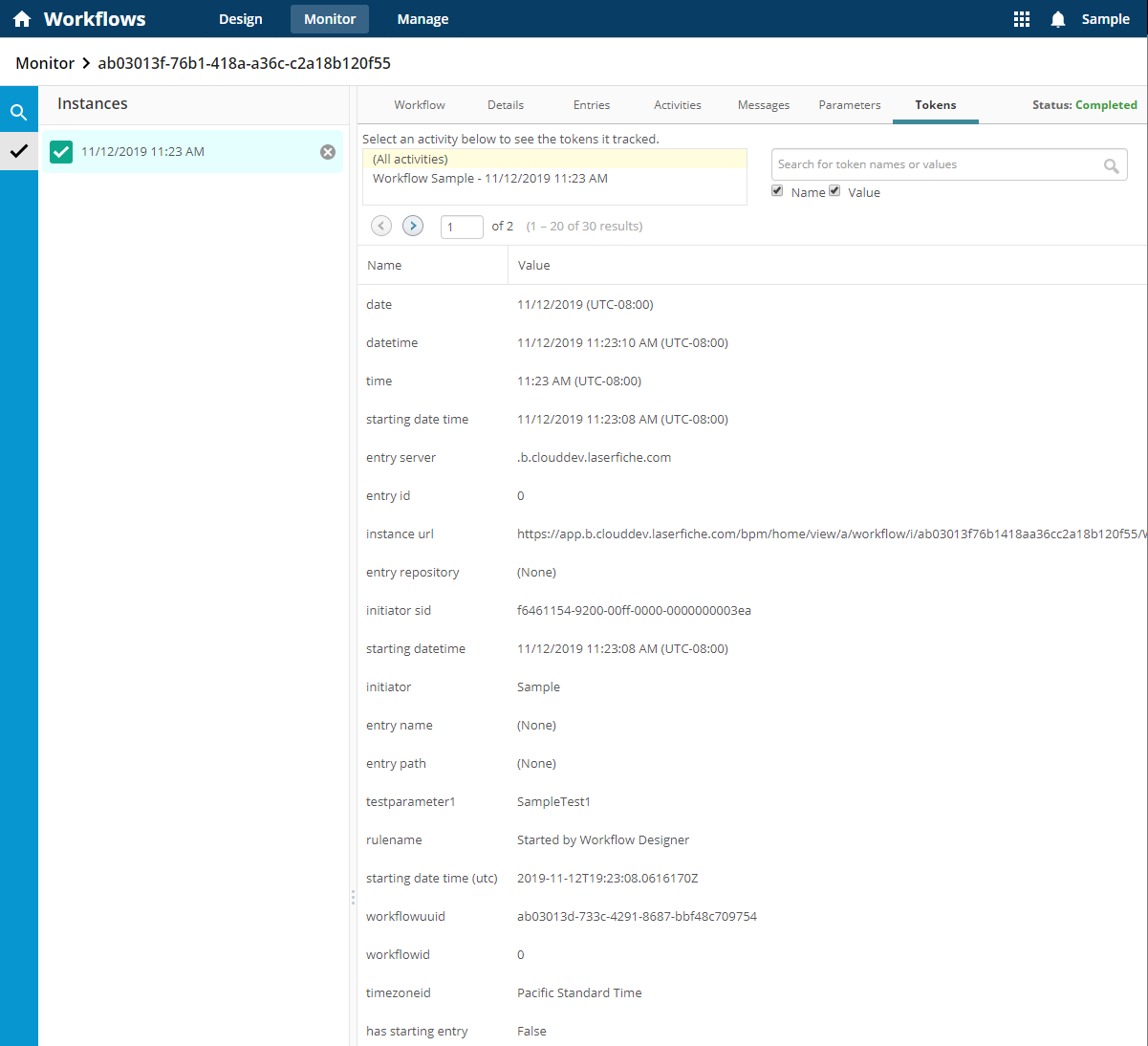
Task: Click the home icon in header
Action: click(22, 19)
